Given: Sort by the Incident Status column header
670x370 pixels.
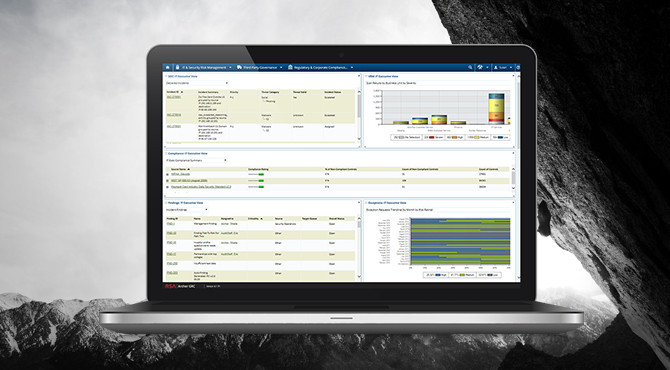Looking at the screenshot, I should (x=332, y=92).
